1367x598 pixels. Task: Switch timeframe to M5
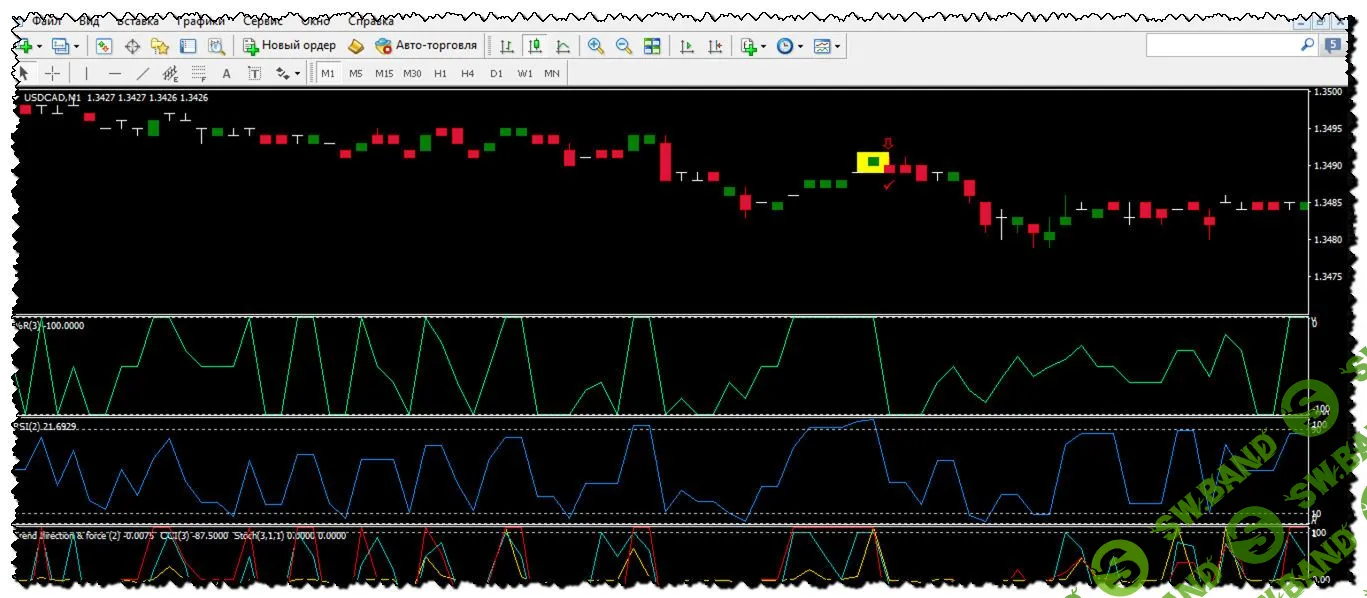[x=354, y=72]
